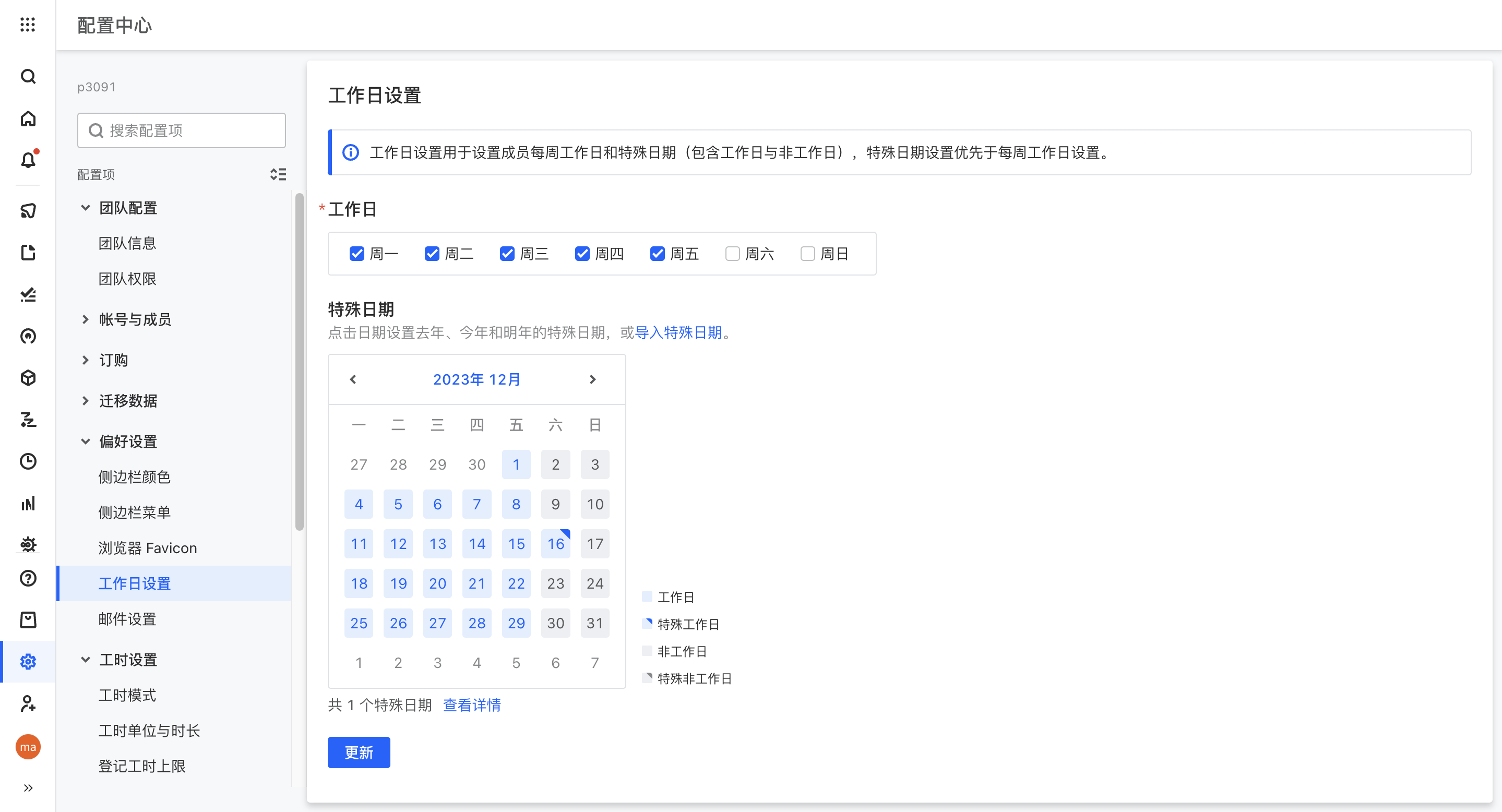Open the help question mark icon
This screenshot has width=1502, height=812.
click(x=28, y=578)
